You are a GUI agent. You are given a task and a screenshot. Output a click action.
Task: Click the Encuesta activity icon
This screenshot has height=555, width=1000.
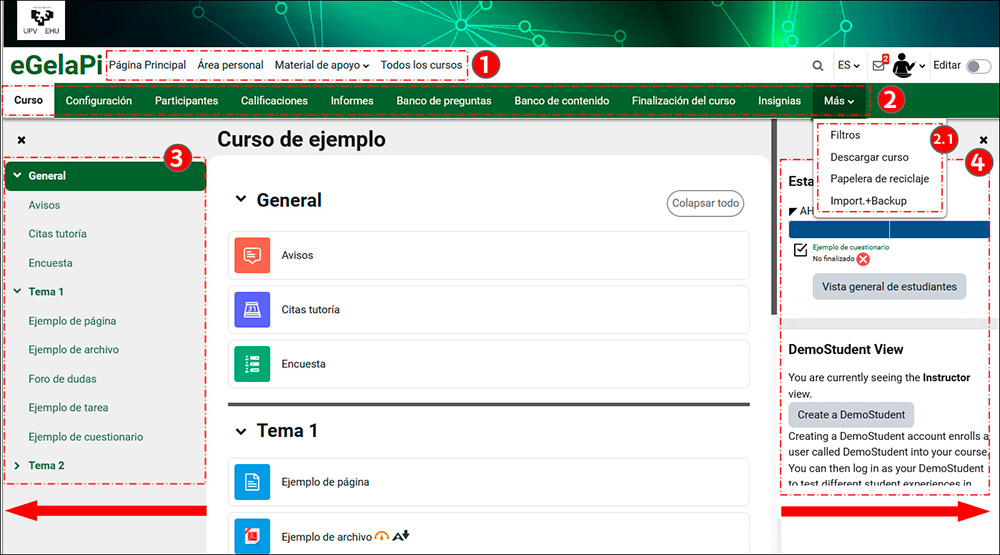click(251, 364)
